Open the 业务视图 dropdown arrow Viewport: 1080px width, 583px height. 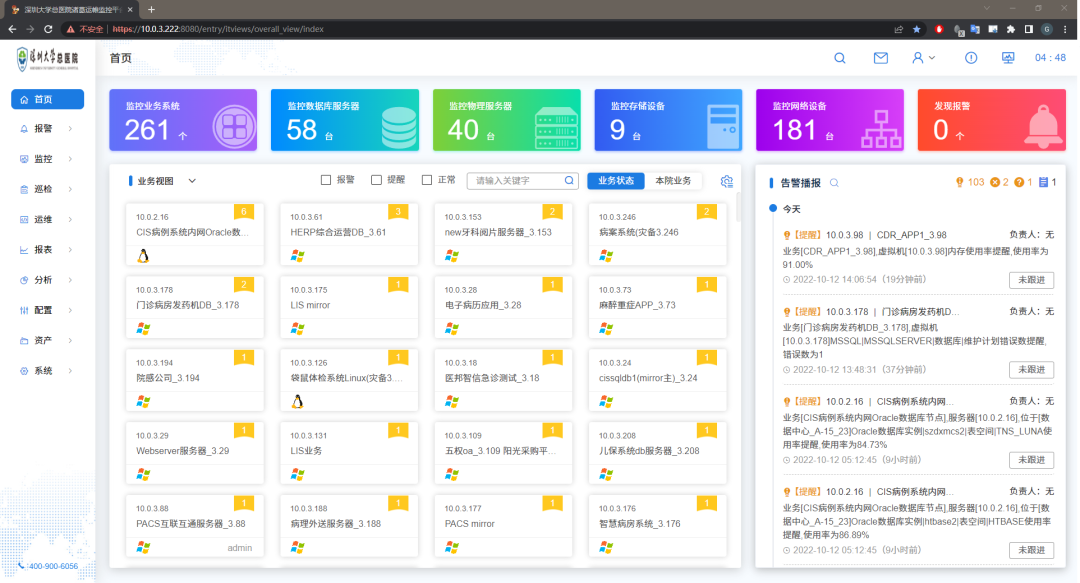[x=192, y=181]
